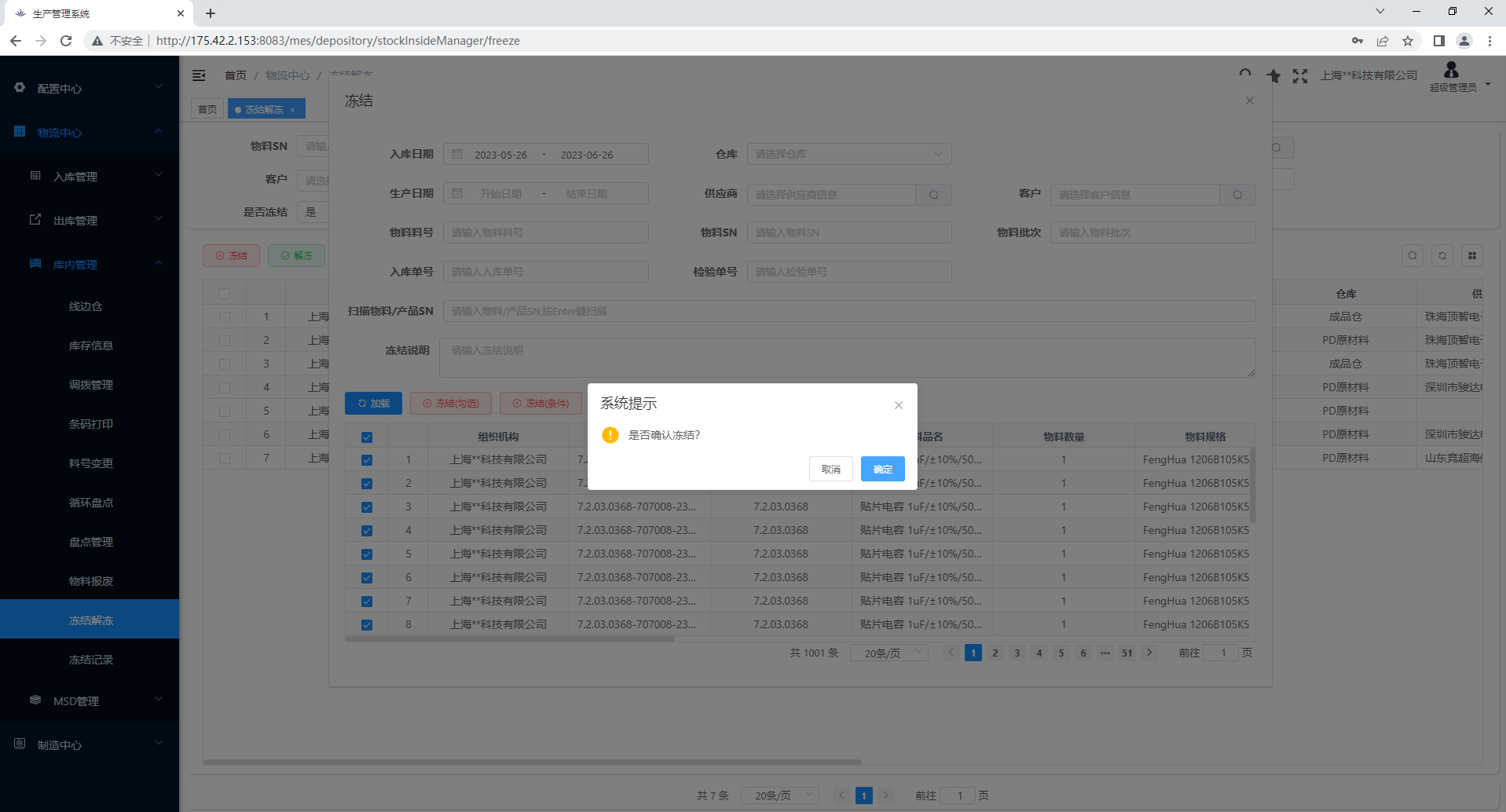Go to next page in dialog pagination

pos(1149,653)
